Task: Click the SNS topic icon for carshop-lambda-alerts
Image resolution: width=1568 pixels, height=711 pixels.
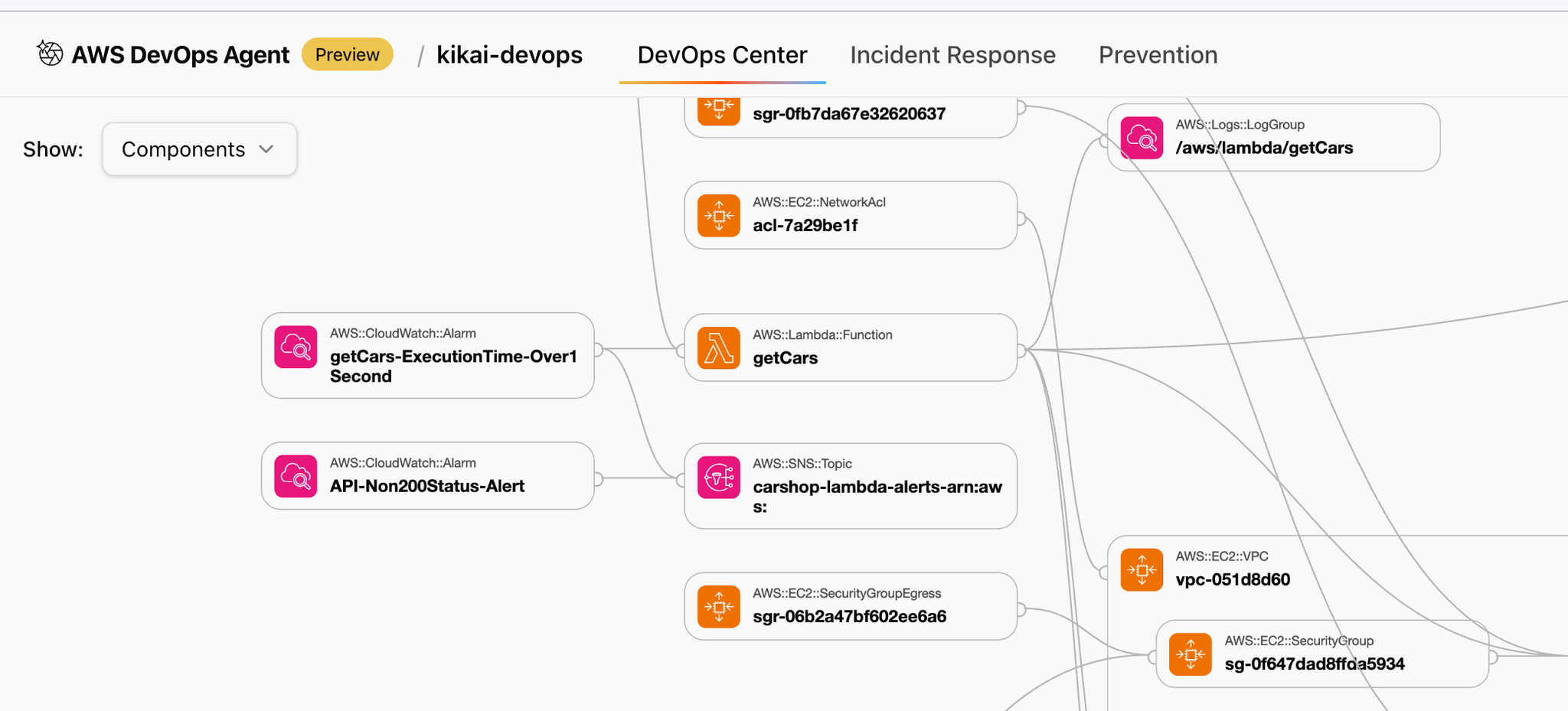Action: tap(719, 477)
